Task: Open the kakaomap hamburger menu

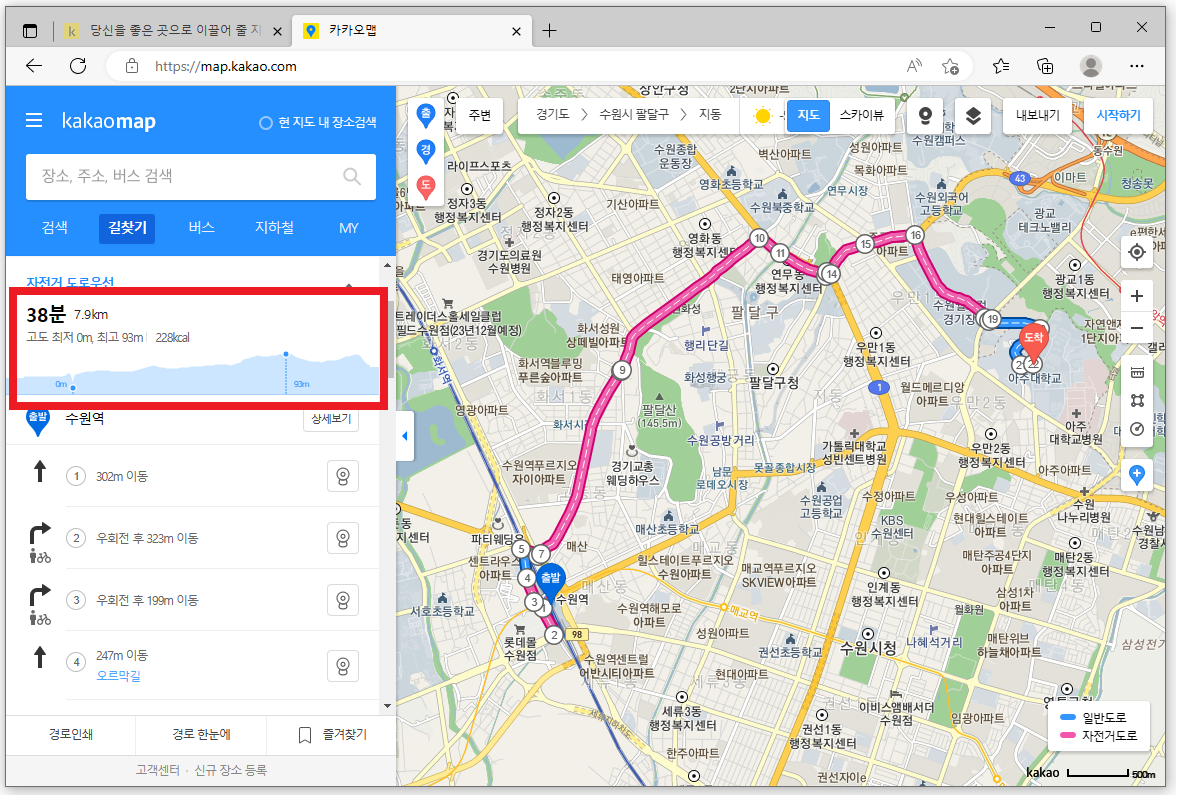Action: 34,121
